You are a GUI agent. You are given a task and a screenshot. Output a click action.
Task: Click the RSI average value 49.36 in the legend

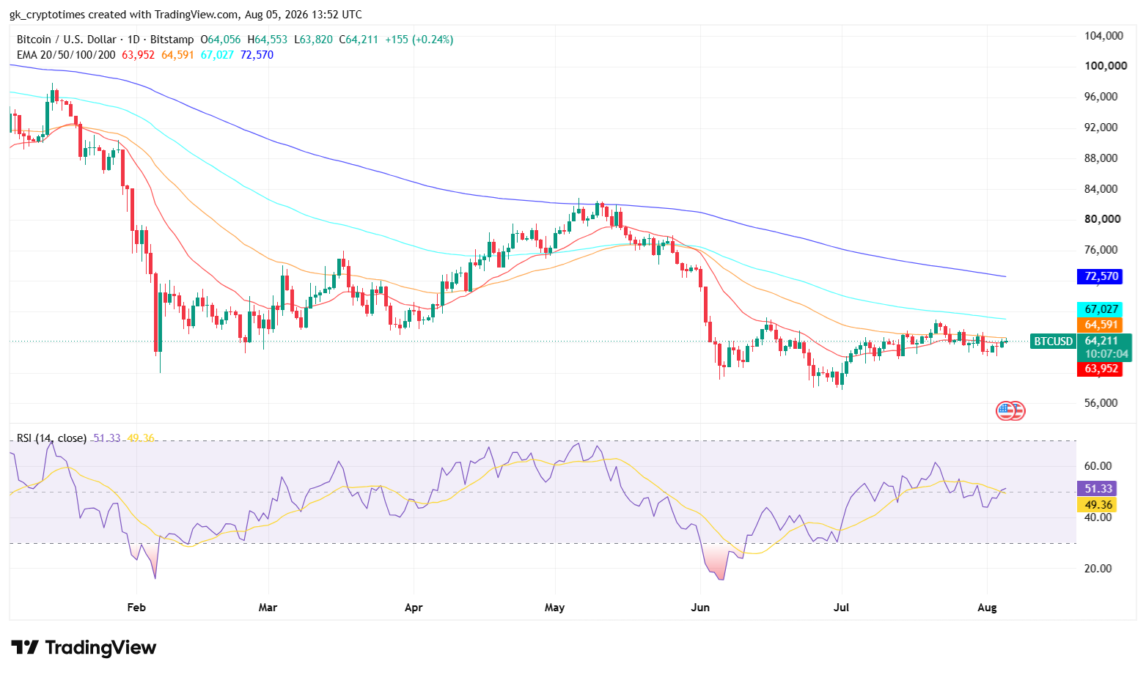click(x=141, y=438)
